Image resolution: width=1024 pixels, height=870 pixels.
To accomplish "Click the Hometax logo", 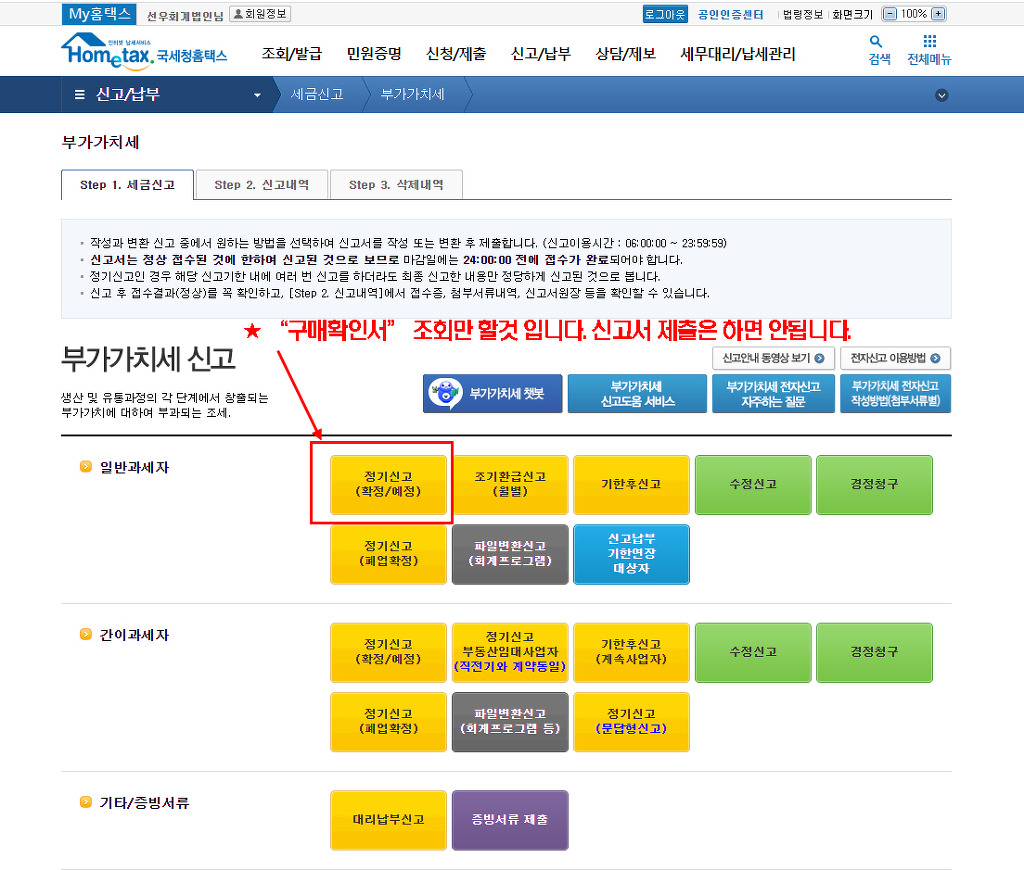I will pos(144,51).
